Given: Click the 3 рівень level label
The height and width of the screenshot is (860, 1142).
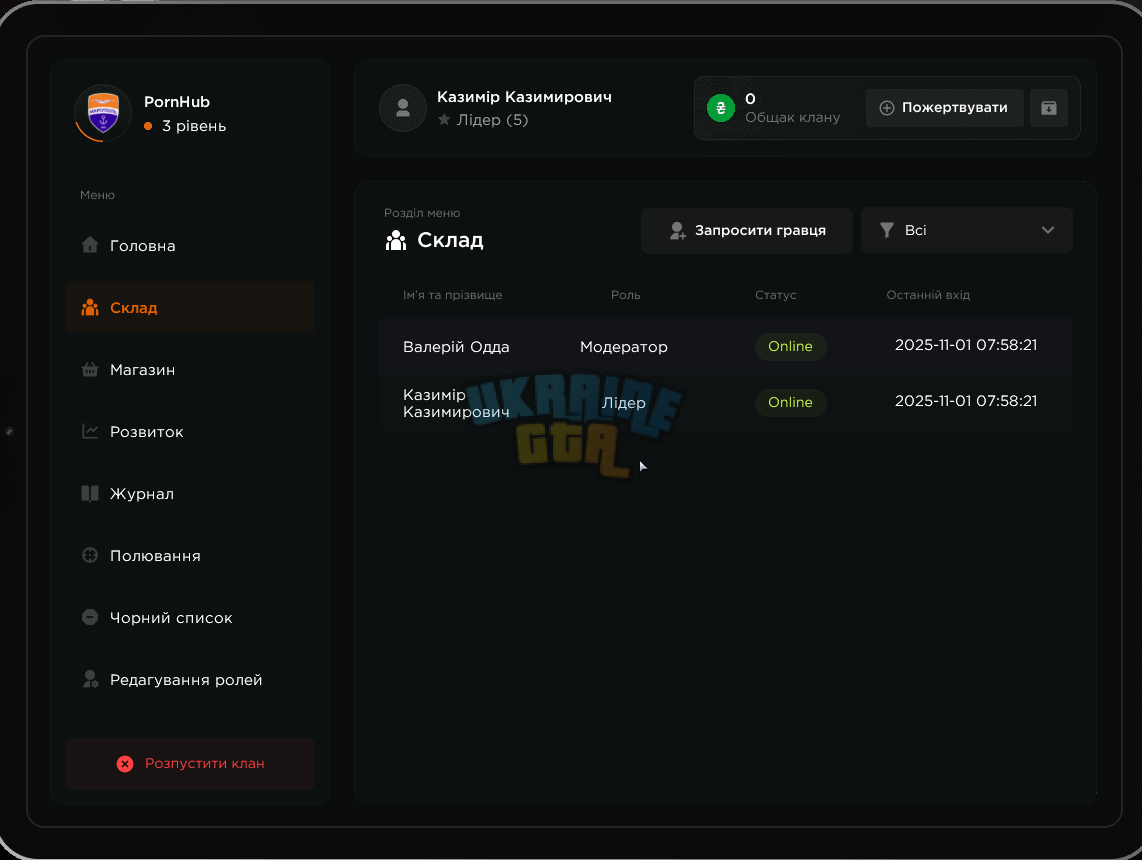Looking at the screenshot, I should point(194,126).
